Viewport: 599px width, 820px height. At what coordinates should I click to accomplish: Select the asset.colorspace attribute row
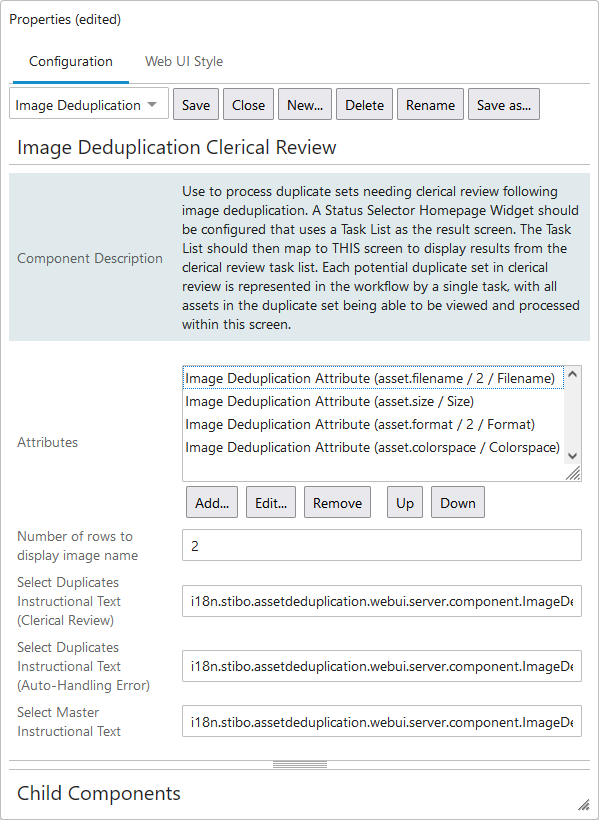click(x=373, y=447)
